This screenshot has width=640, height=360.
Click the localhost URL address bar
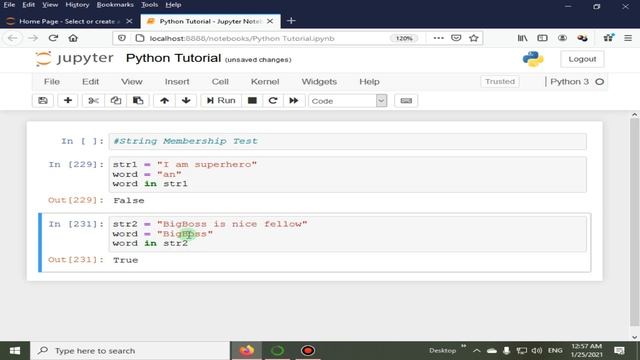point(242,38)
